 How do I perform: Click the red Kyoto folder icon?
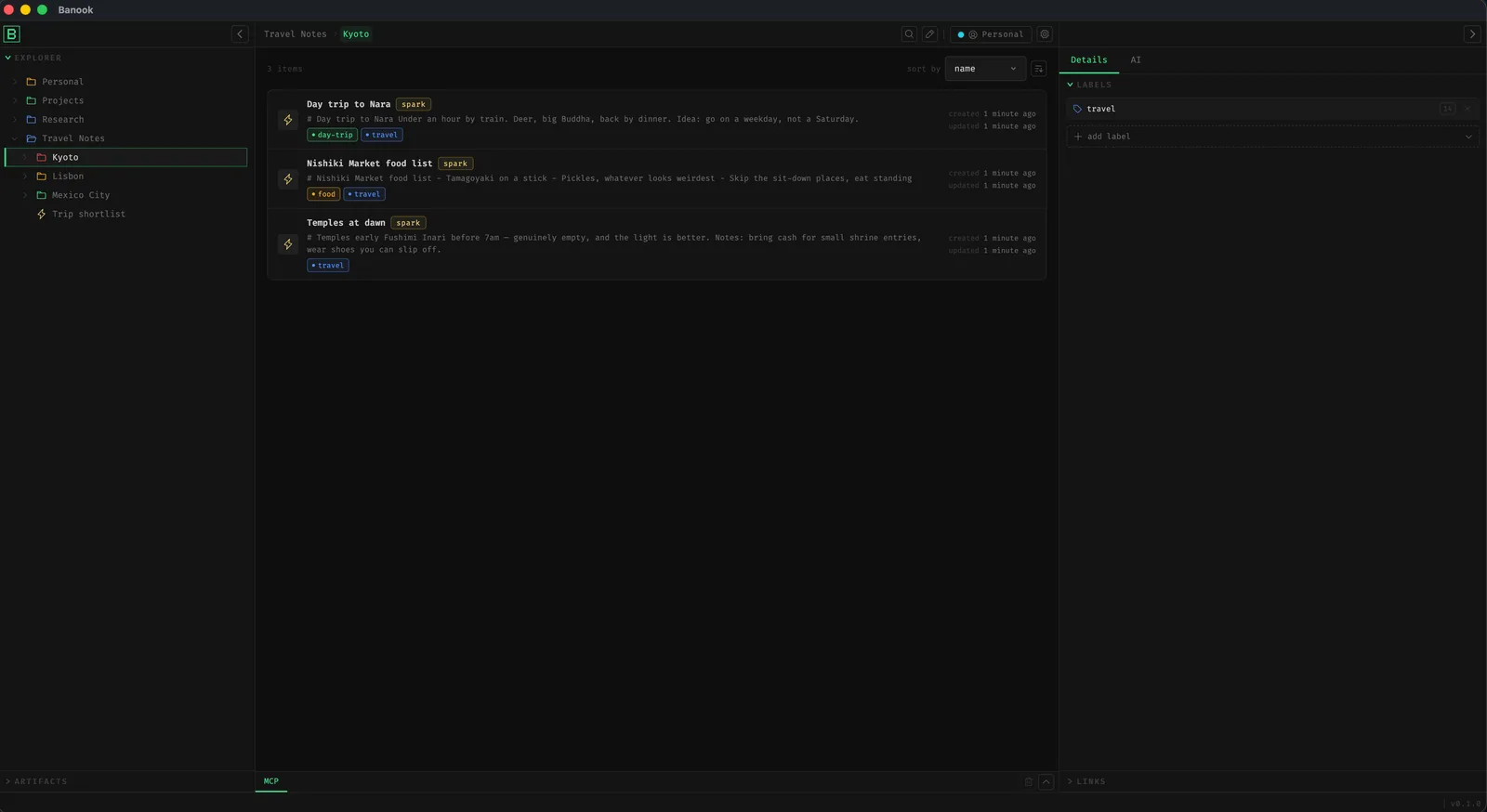[42, 158]
